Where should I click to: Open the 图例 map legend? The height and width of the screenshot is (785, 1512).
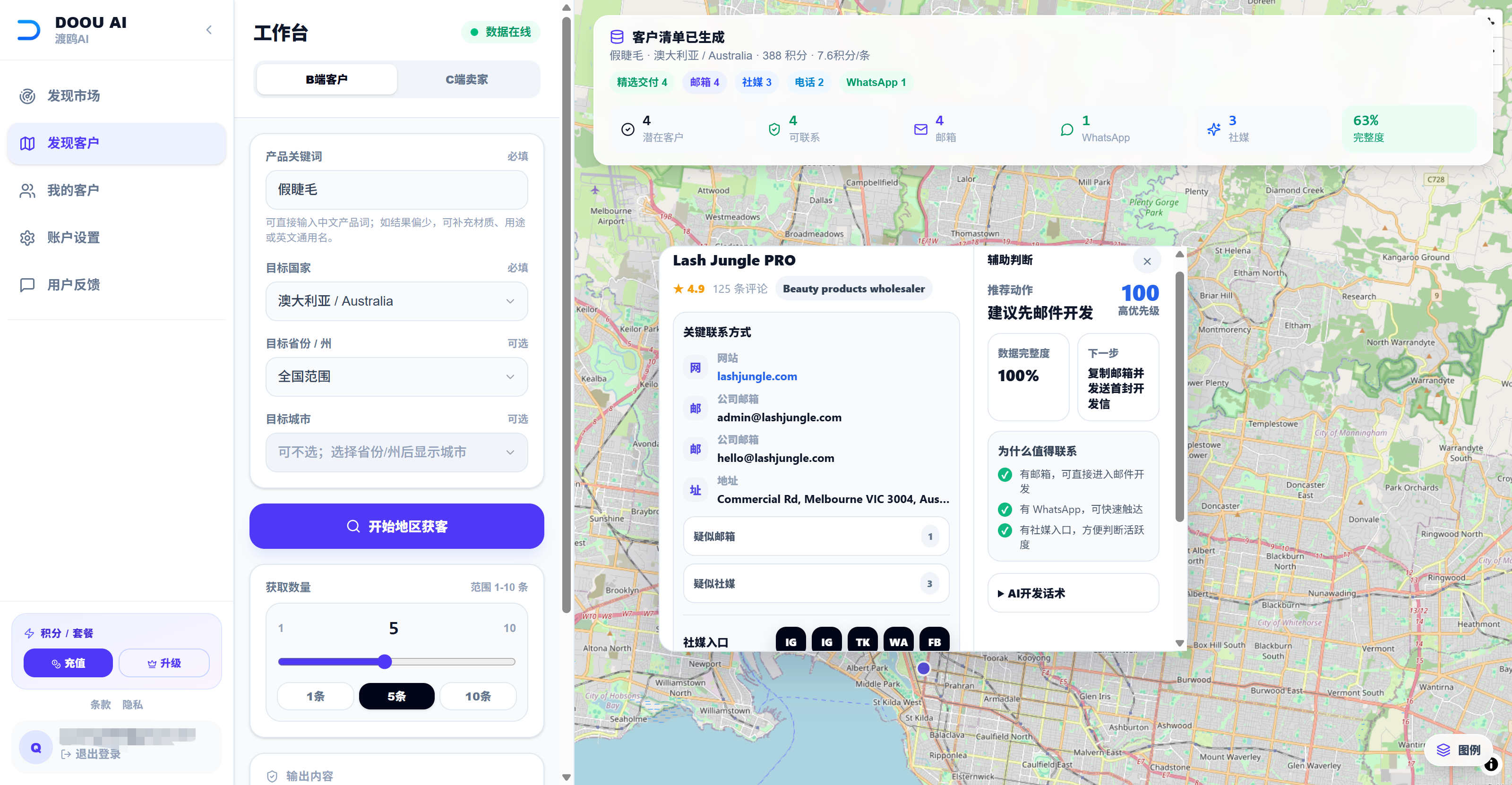[x=1459, y=750]
